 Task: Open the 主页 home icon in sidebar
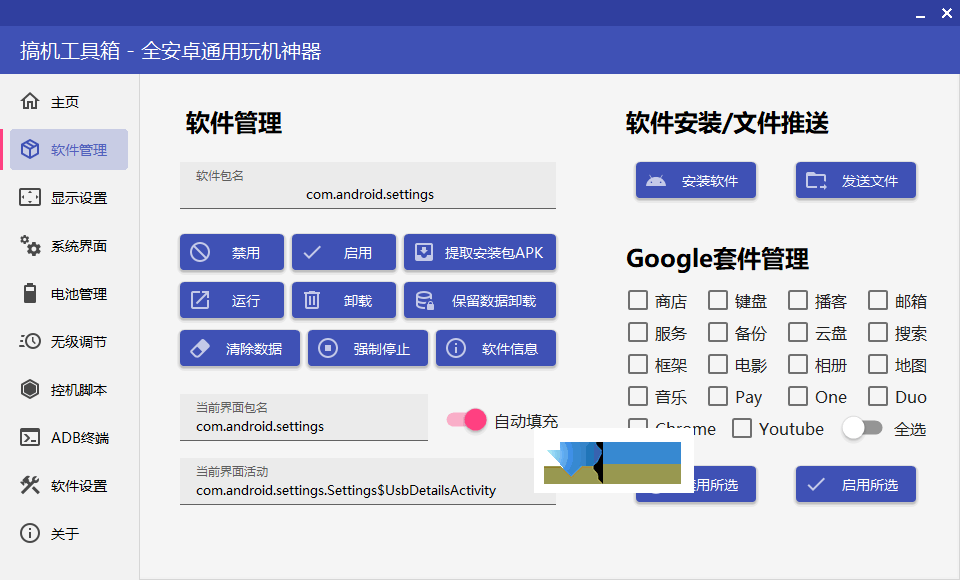pos(29,101)
